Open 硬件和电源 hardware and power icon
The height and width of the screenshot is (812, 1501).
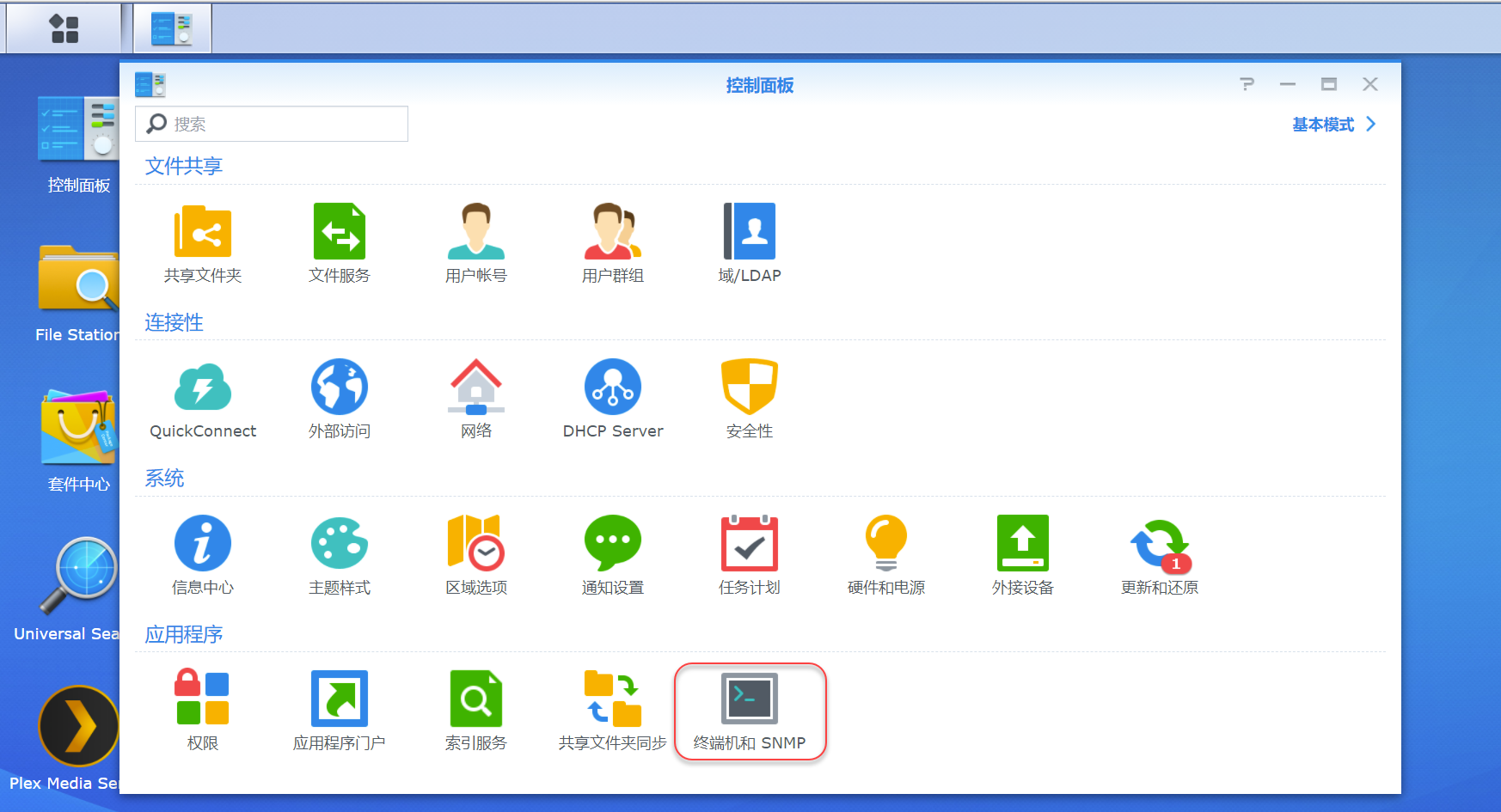pyautogui.click(x=886, y=543)
